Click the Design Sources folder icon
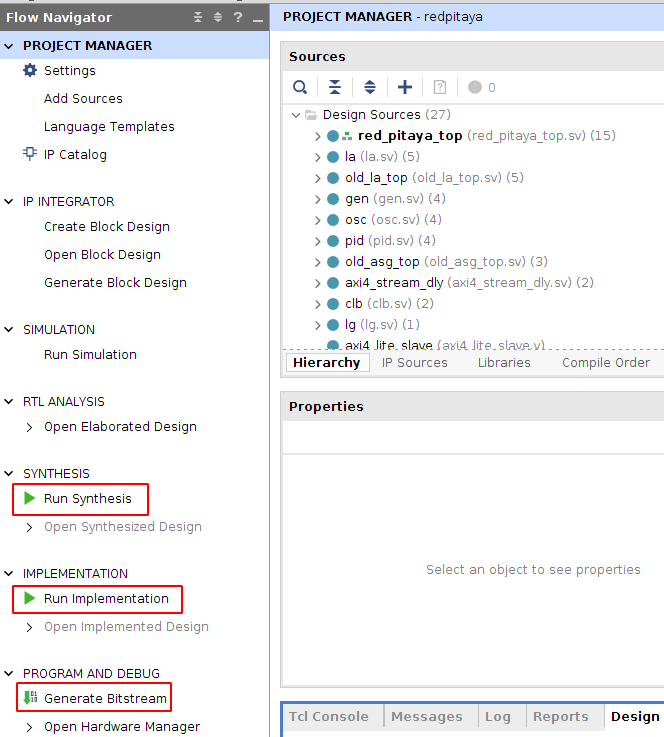This screenshot has width=664, height=737. tap(311, 115)
